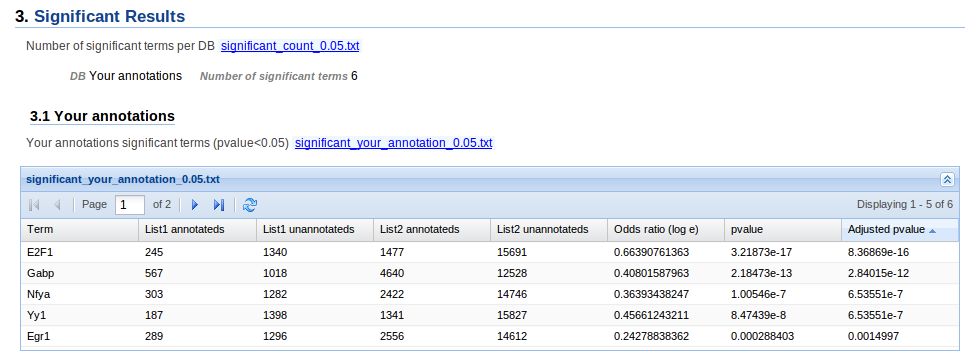Go to first page of results
This screenshot has height=363, width=970.
coord(35,205)
